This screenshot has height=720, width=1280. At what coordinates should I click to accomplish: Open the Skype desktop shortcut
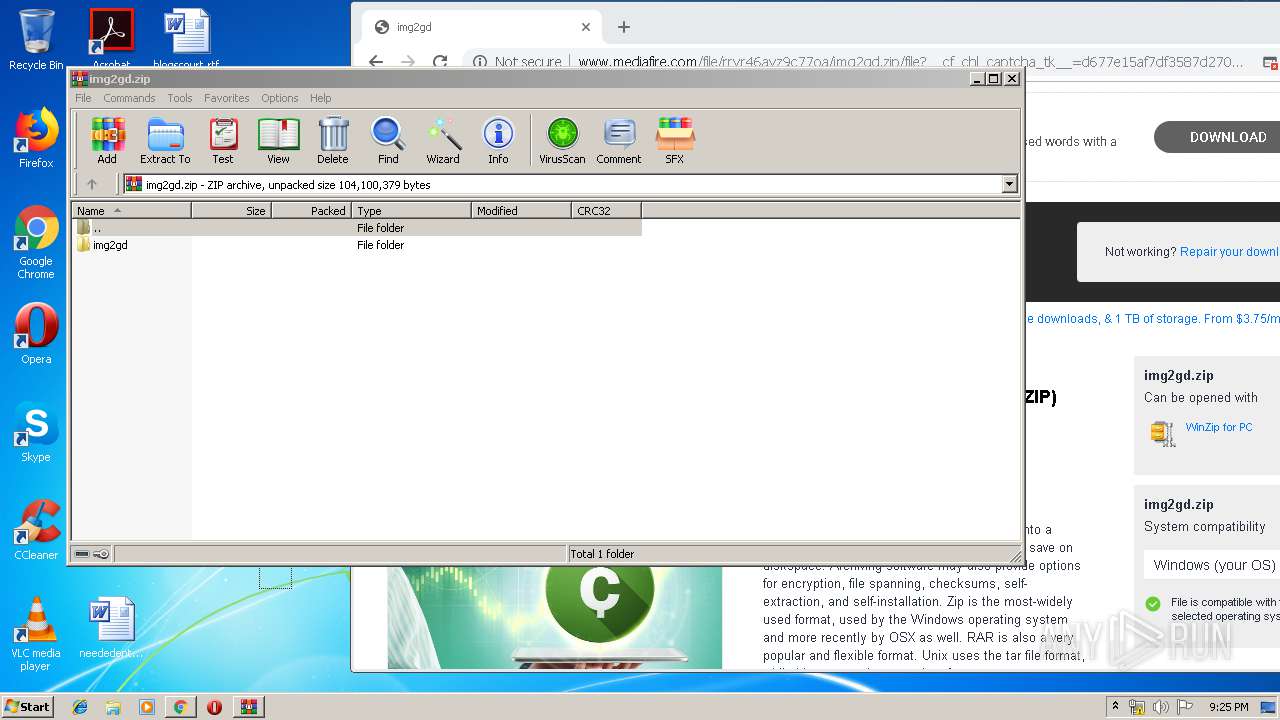point(36,433)
